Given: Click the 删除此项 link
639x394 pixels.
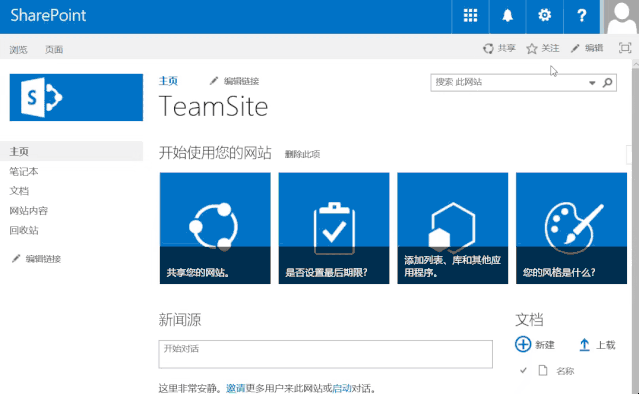Looking at the screenshot, I should (x=302, y=154).
